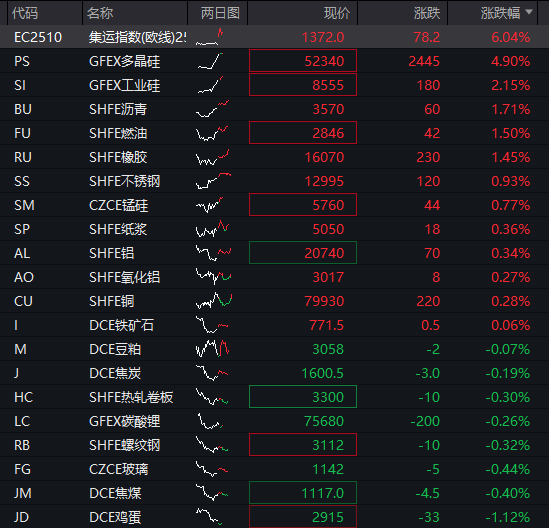Image resolution: width=549 pixels, height=528 pixels.
Task: Open the DCE焦炭 two-day mini chart
Action: pos(212,373)
